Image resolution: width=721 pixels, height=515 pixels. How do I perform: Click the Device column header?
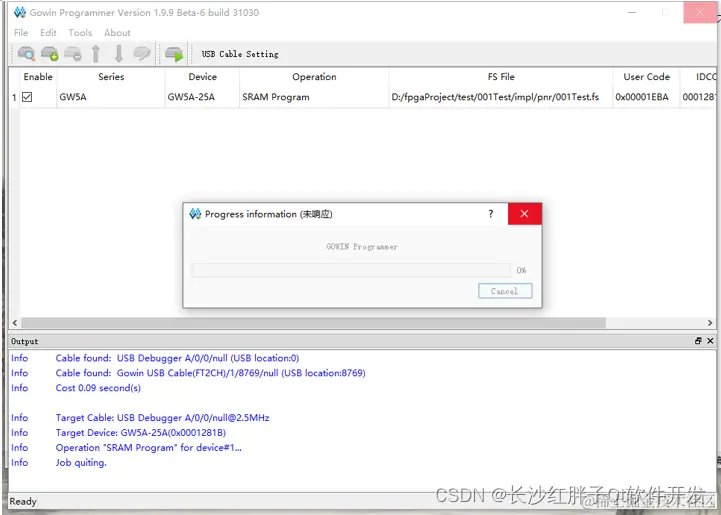(202, 77)
